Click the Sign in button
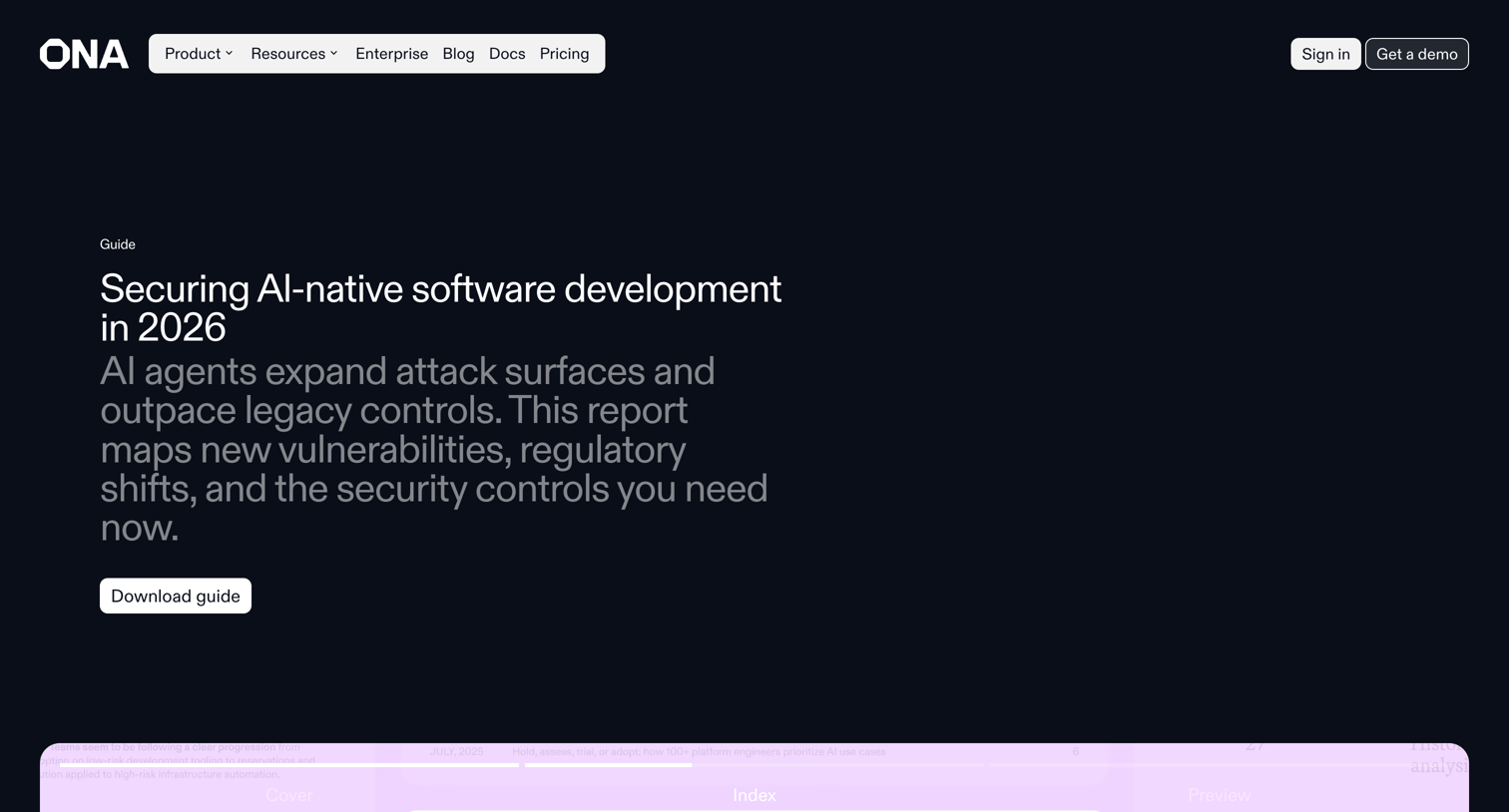Image resolution: width=1509 pixels, height=812 pixels. 1325,54
